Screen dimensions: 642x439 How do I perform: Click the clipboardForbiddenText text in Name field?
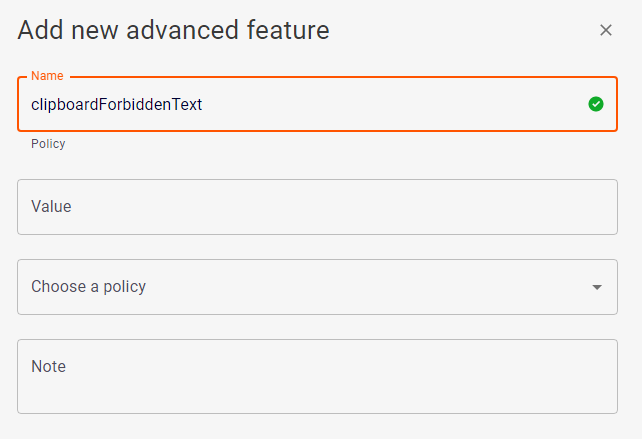click(117, 104)
